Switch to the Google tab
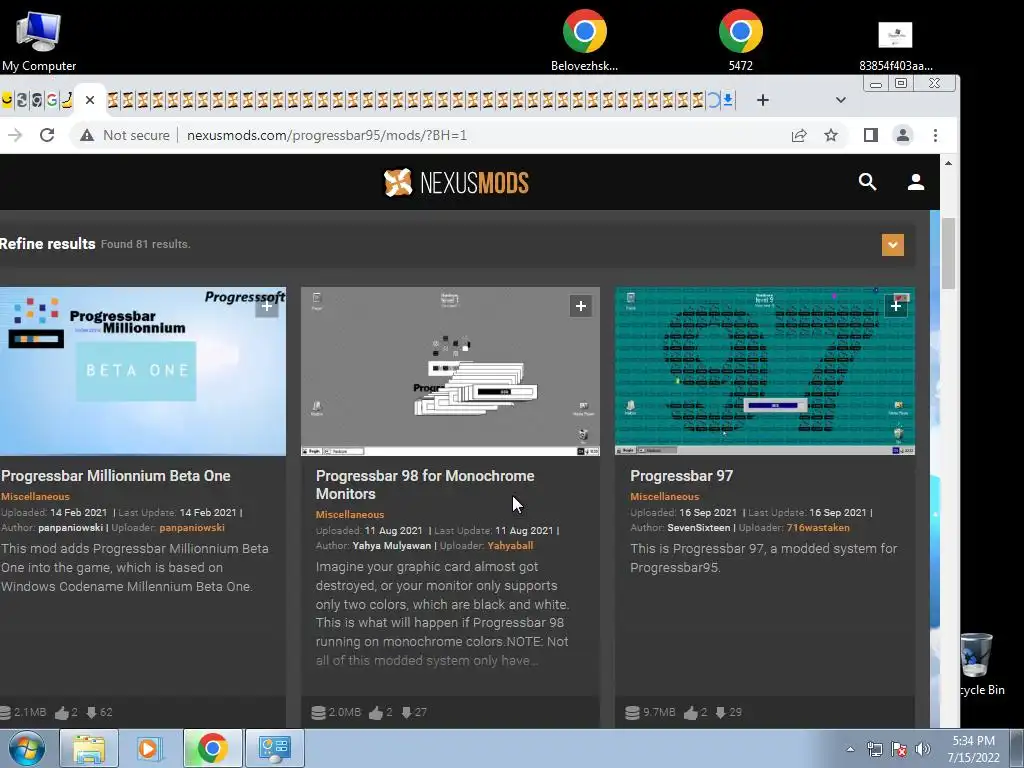This screenshot has height=768, width=1024. (x=52, y=100)
